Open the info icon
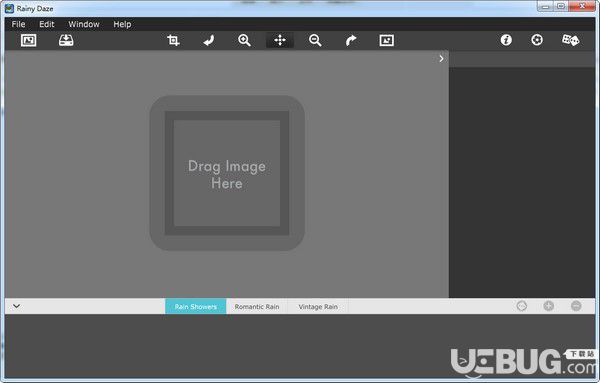The image size is (600, 383). [x=506, y=40]
